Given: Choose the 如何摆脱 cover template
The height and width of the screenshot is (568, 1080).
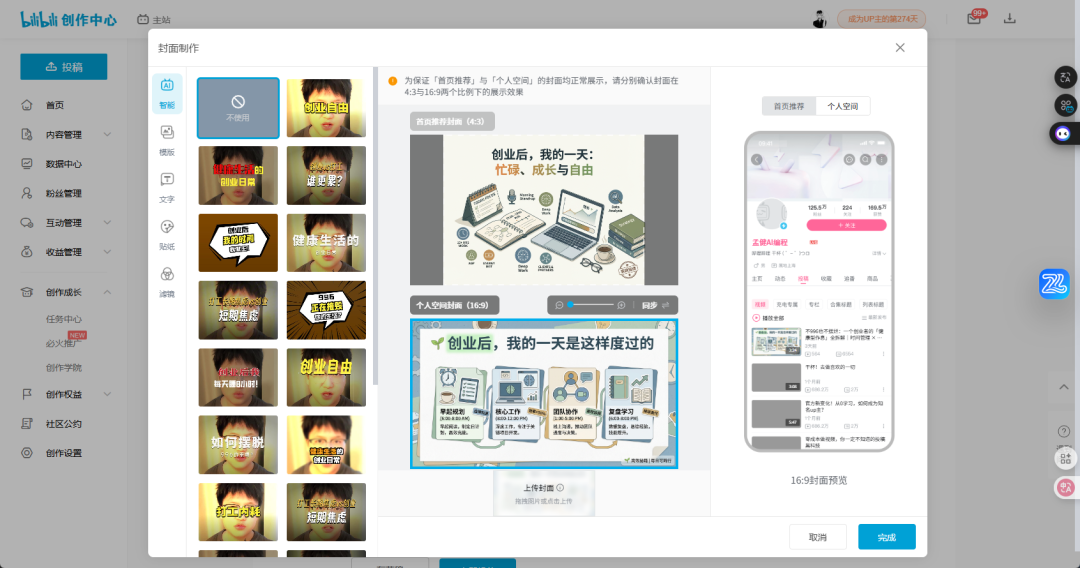Looking at the screenshot, I should 238,444.
